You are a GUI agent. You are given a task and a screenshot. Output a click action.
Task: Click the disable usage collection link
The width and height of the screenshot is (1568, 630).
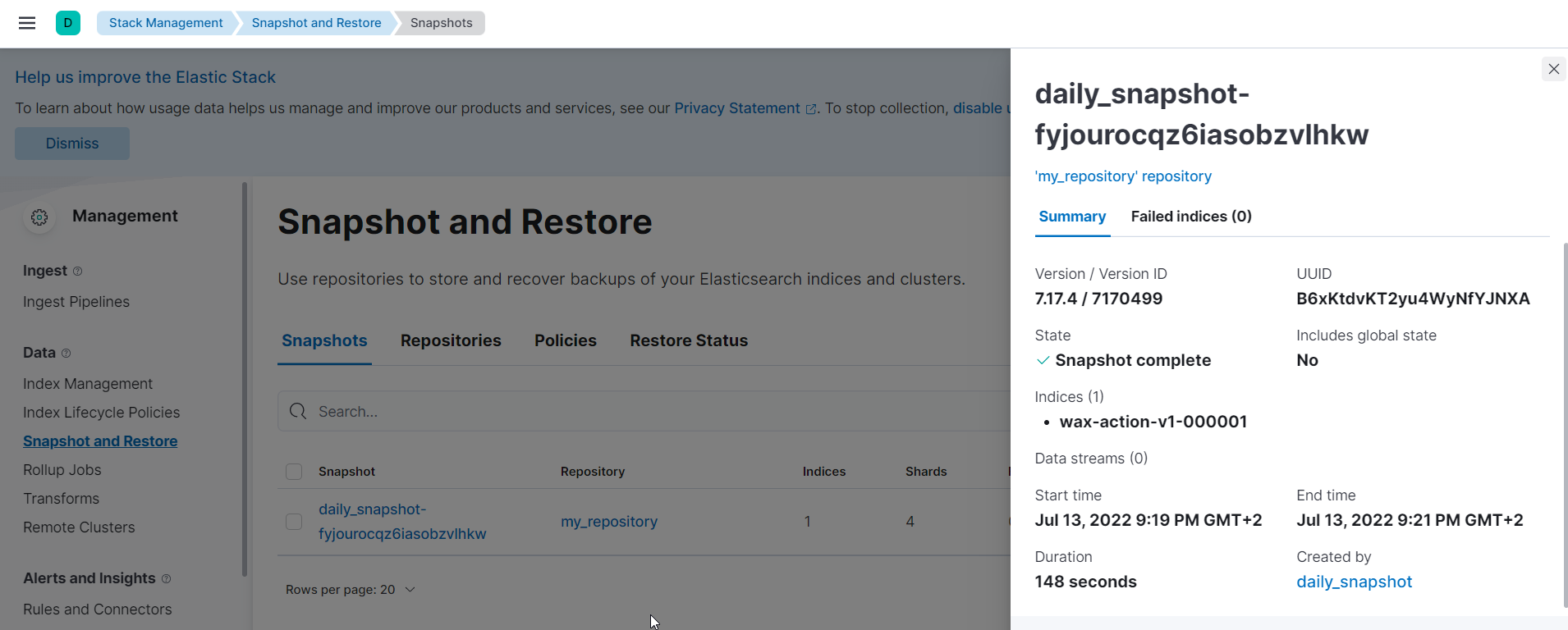click(x=980, y=108)
